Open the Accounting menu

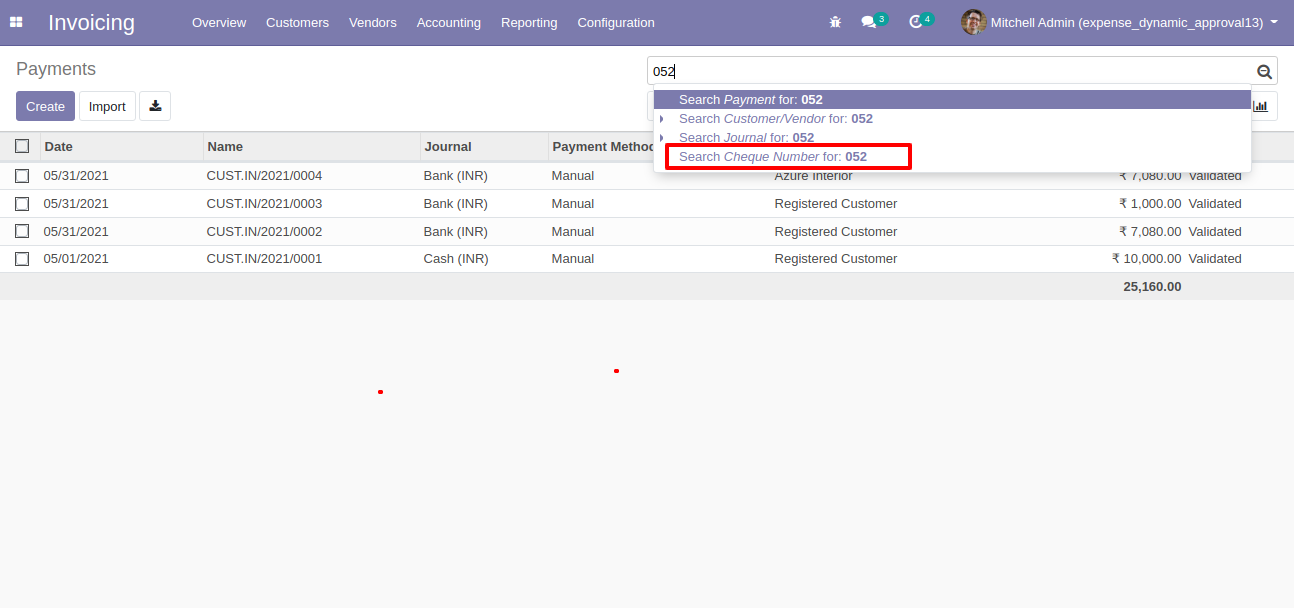[448, 22]
